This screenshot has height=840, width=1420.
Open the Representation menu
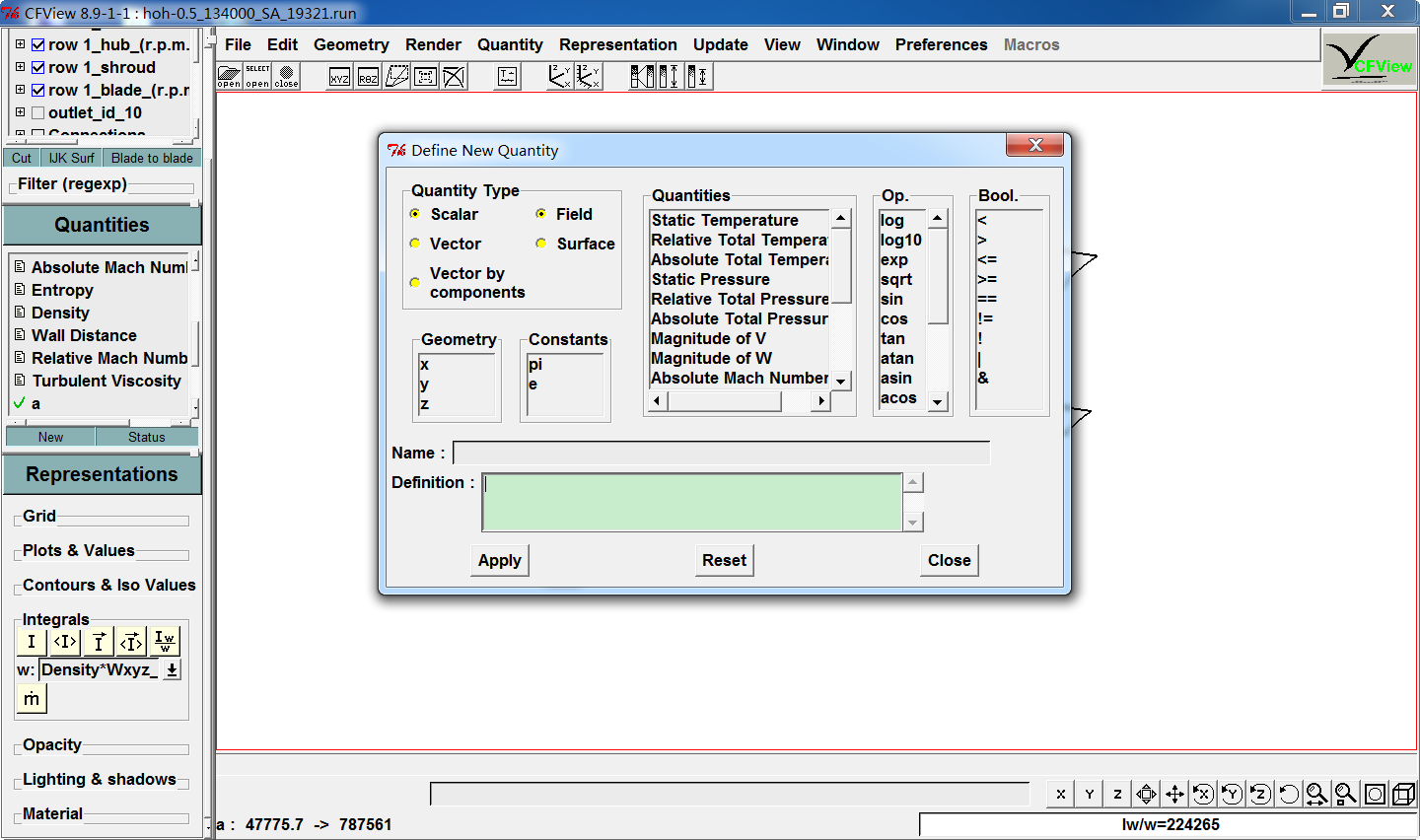(x=617, y=44)
